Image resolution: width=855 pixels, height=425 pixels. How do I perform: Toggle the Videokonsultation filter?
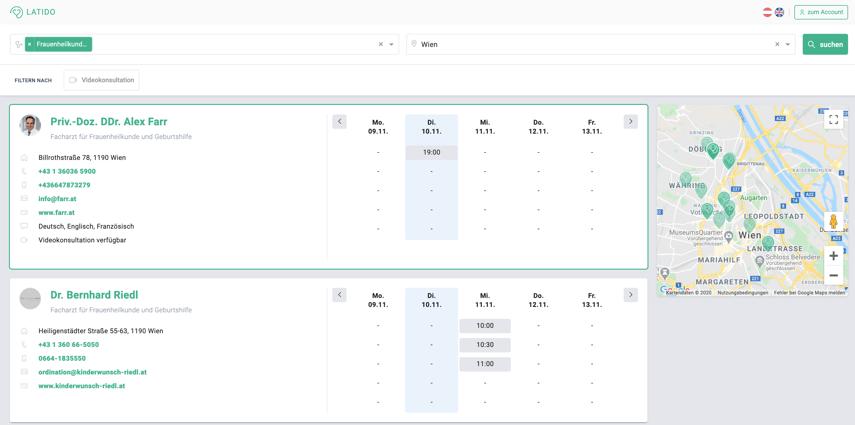tap(101, 80)
